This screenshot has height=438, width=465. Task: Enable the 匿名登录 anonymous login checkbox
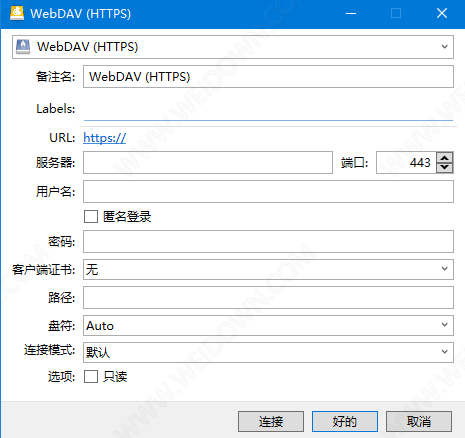tap(91, 216)
